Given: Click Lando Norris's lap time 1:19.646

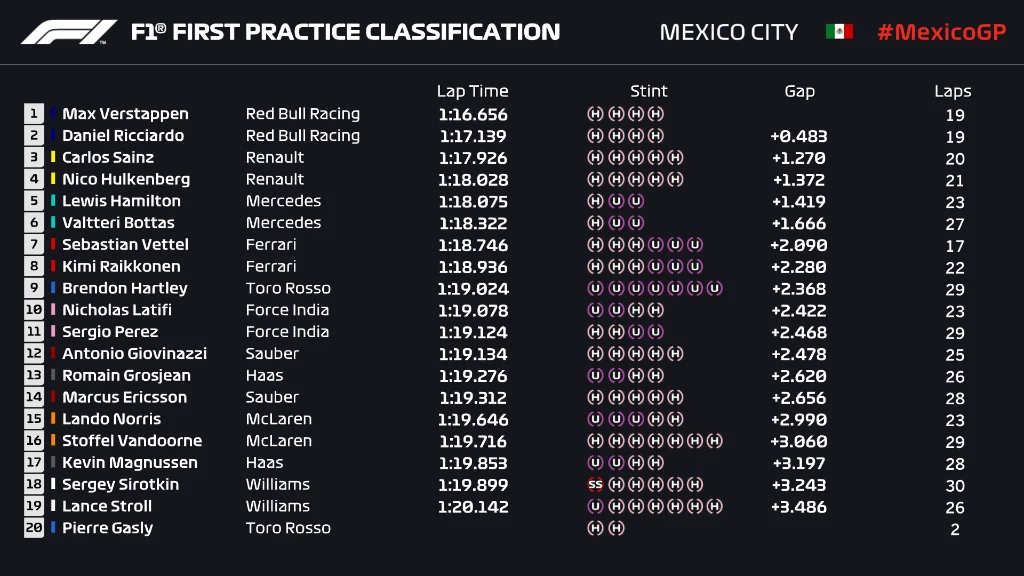Looking at the screenshot, I should (x=473, y=419).
